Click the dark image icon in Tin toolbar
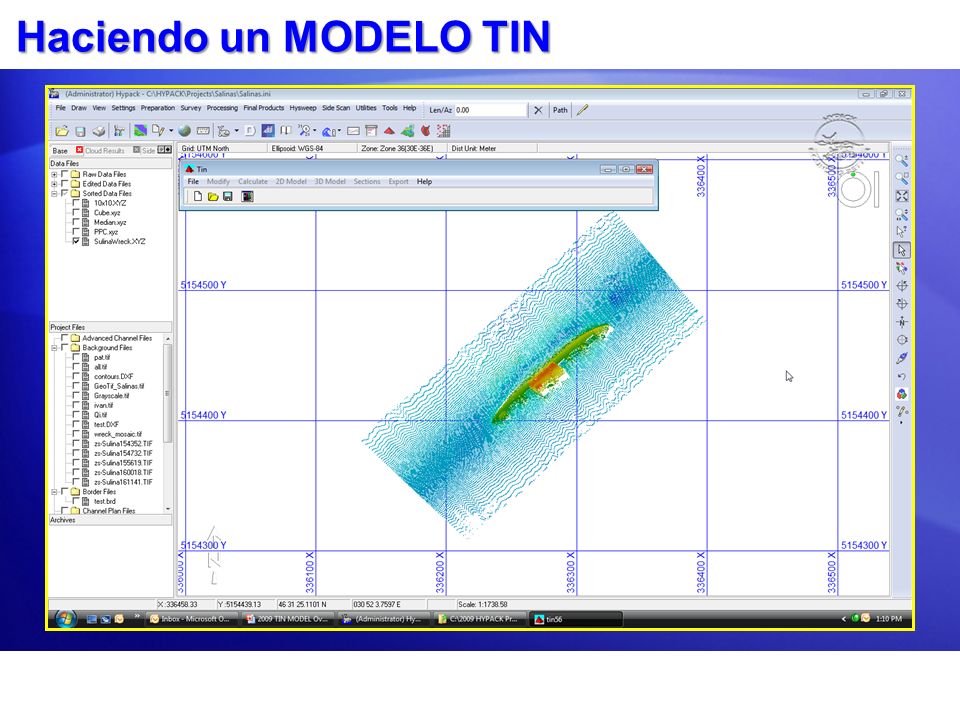 tap(247, 197)
